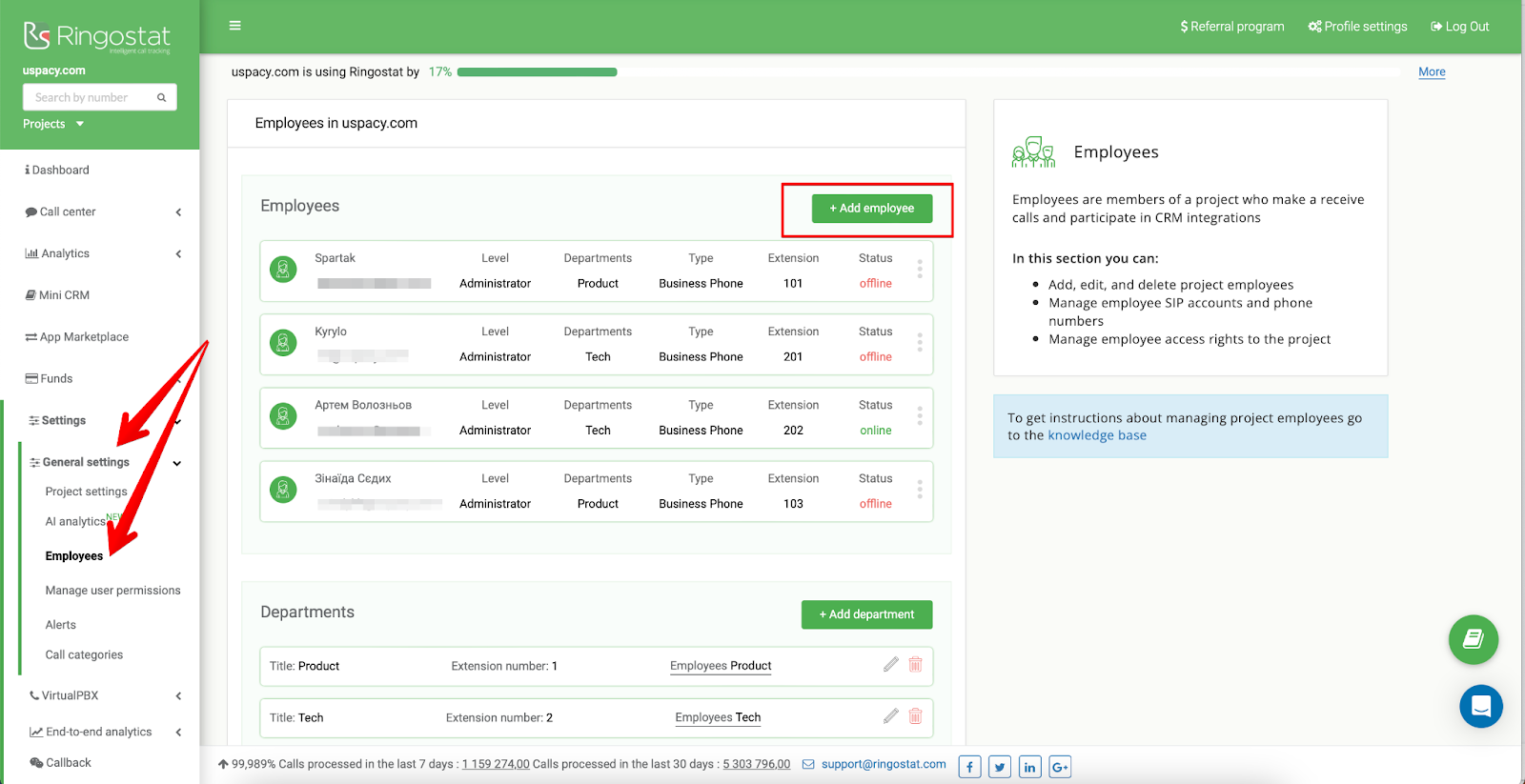Open the green knowledge book floating button
Screen dimensions: 1525x784
1474,639
